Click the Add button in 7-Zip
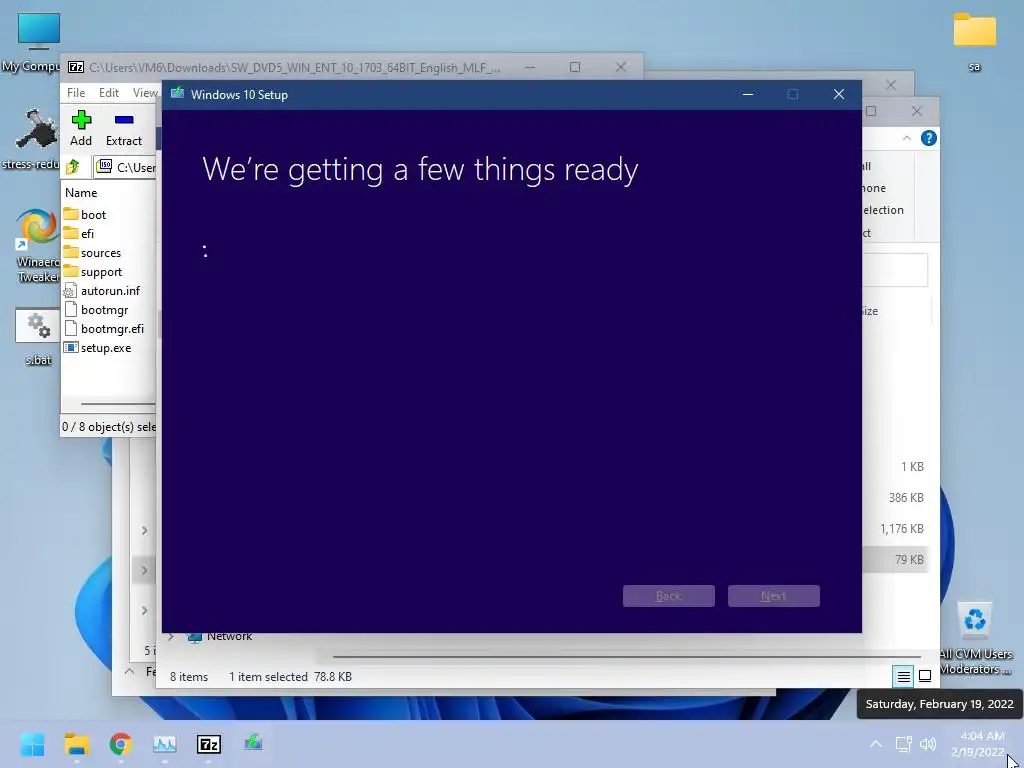The image size is (1024, 768). click(81, 129)
